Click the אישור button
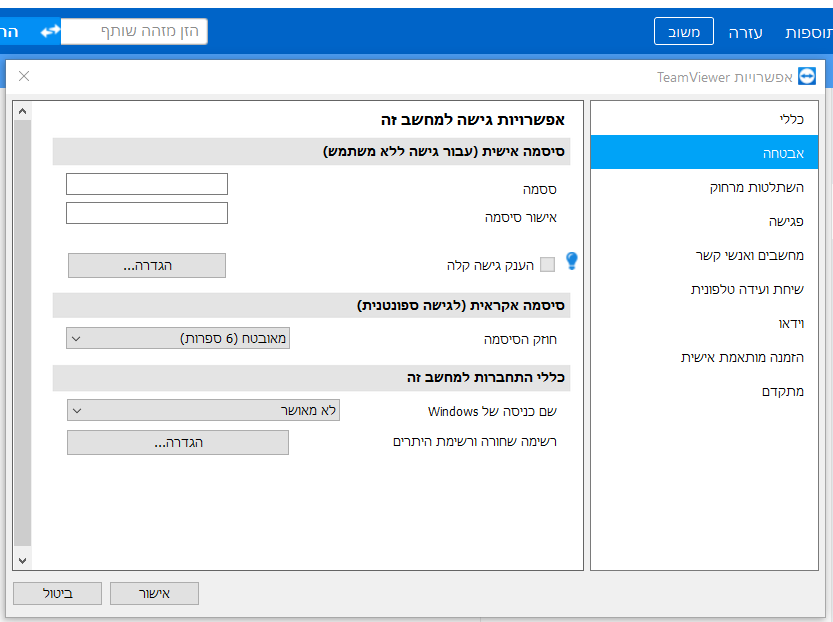This screenshot has height=622, width=833. 154,593
